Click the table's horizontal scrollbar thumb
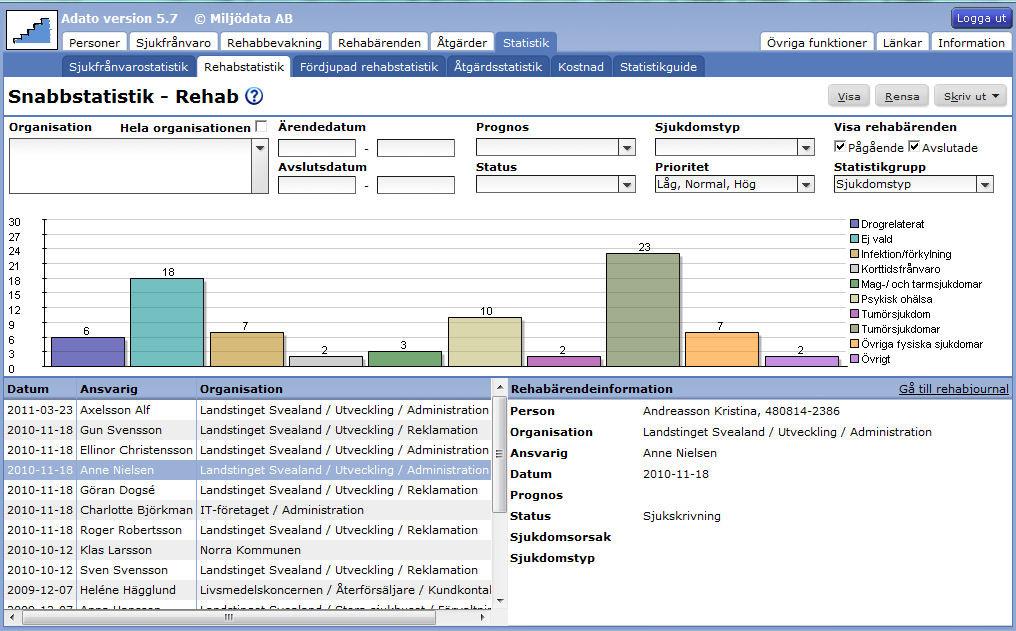 click(229, 618)
